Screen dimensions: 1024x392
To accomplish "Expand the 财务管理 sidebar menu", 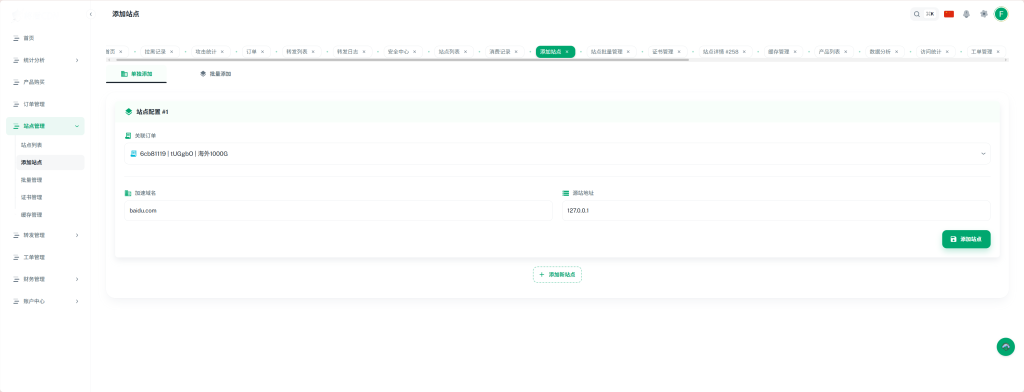I will point(45,279).
